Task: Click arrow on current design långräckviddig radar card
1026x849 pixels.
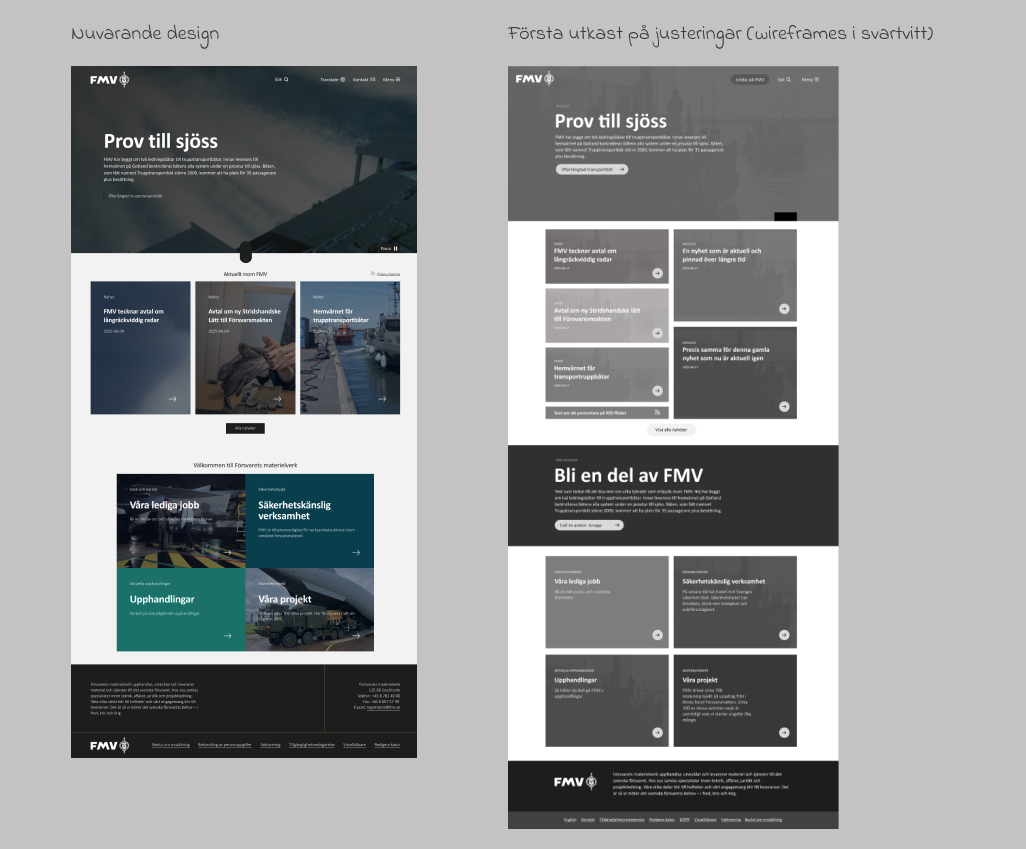Action: tap(173, 399)
